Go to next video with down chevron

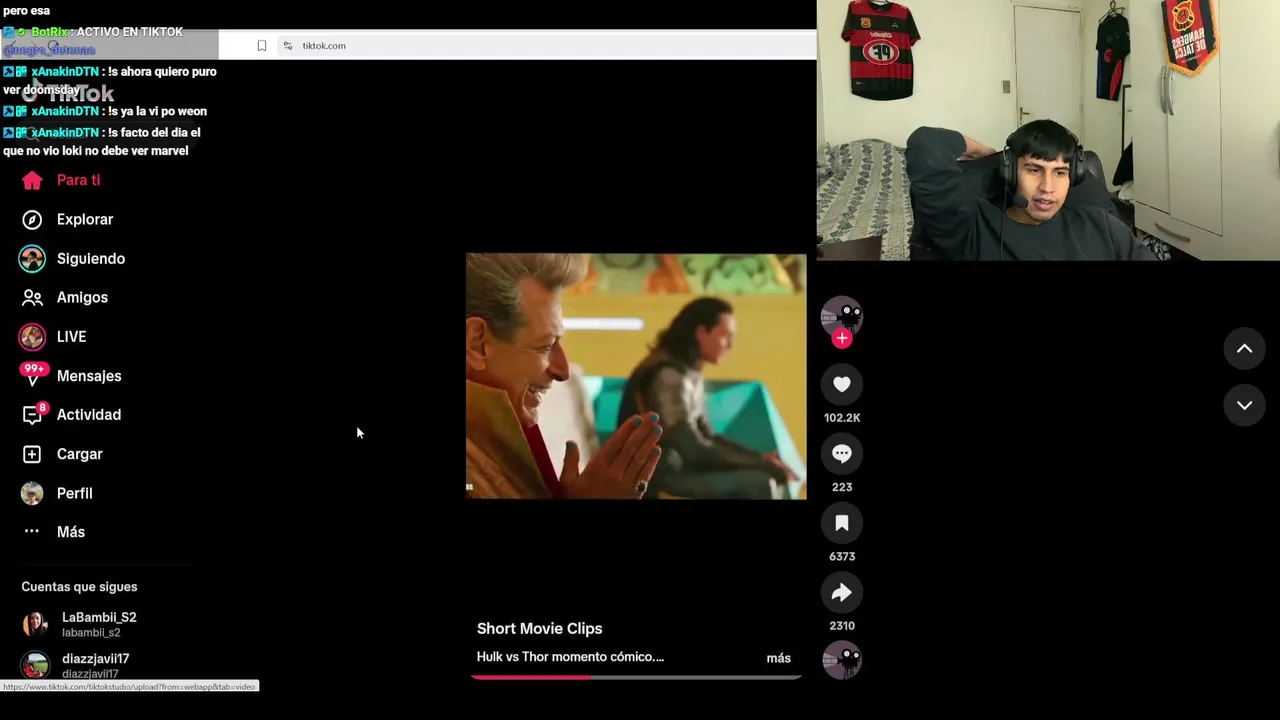coord(1244,405)
